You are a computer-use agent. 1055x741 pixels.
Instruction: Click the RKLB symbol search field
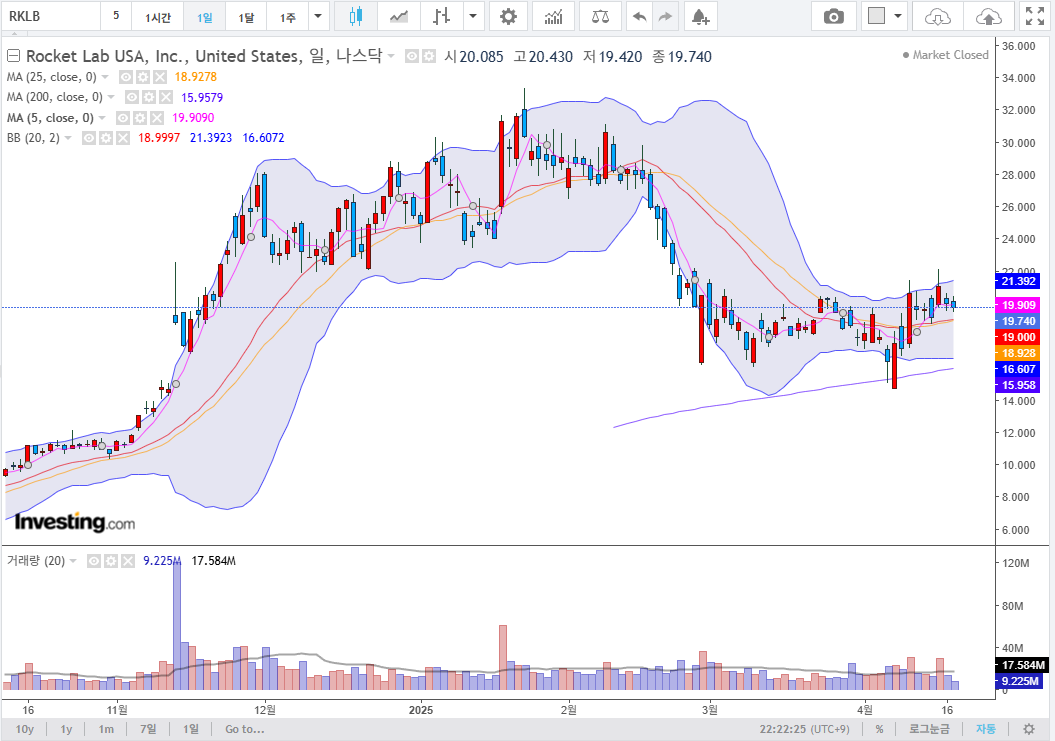click(x=50, y=16)
